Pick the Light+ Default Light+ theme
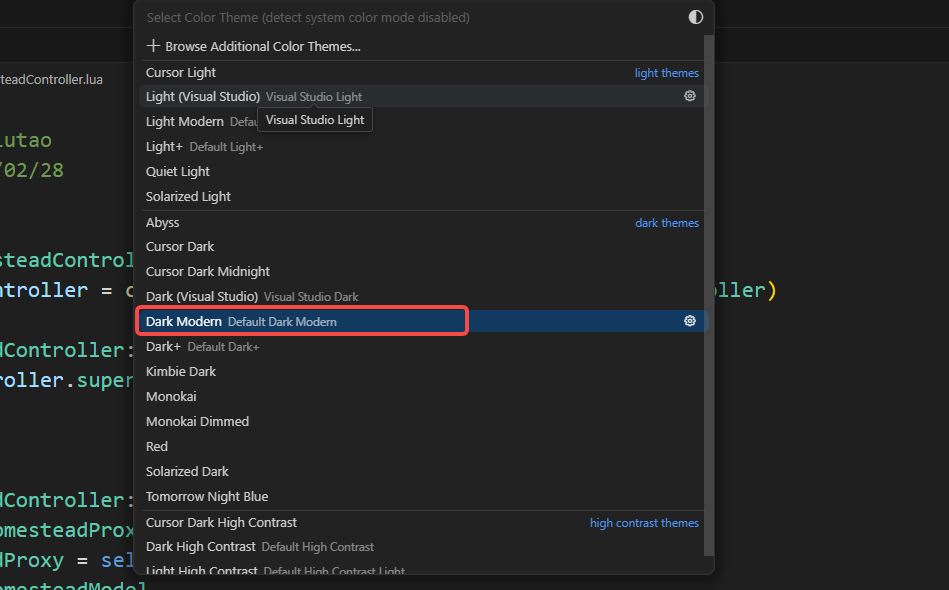Viewport: 949px width, 590px height. pos(422,146)
